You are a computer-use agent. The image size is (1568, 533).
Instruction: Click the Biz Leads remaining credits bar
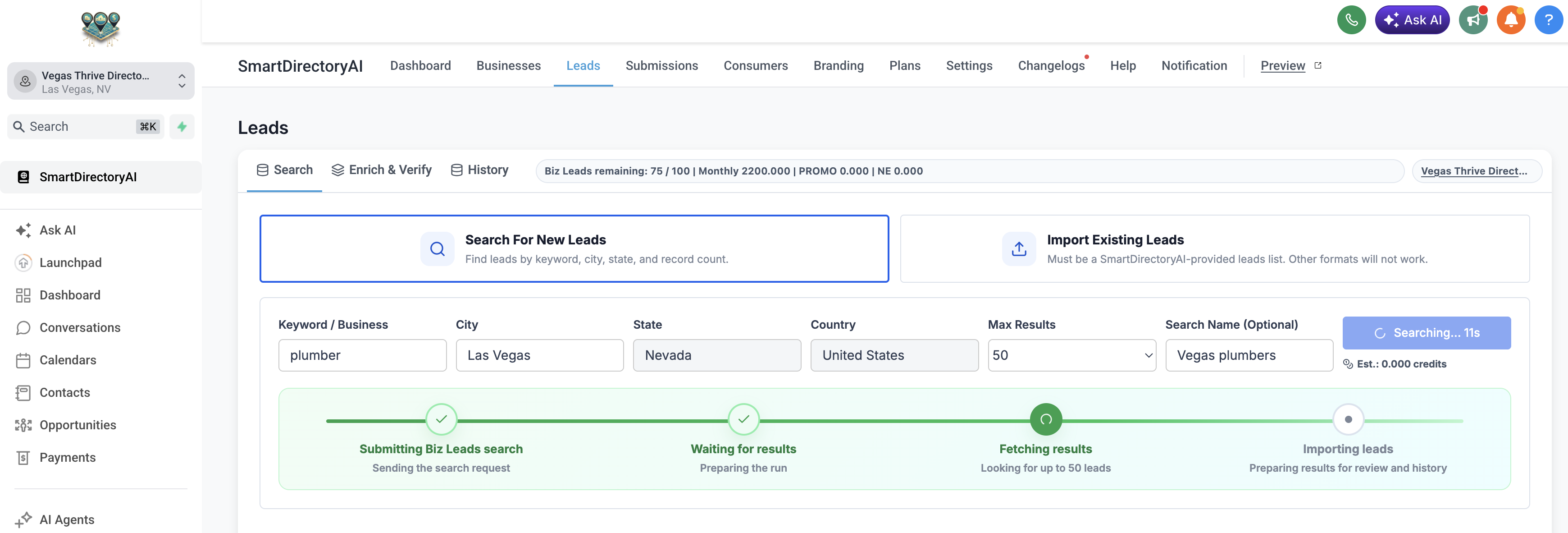[x=970, y=171]
